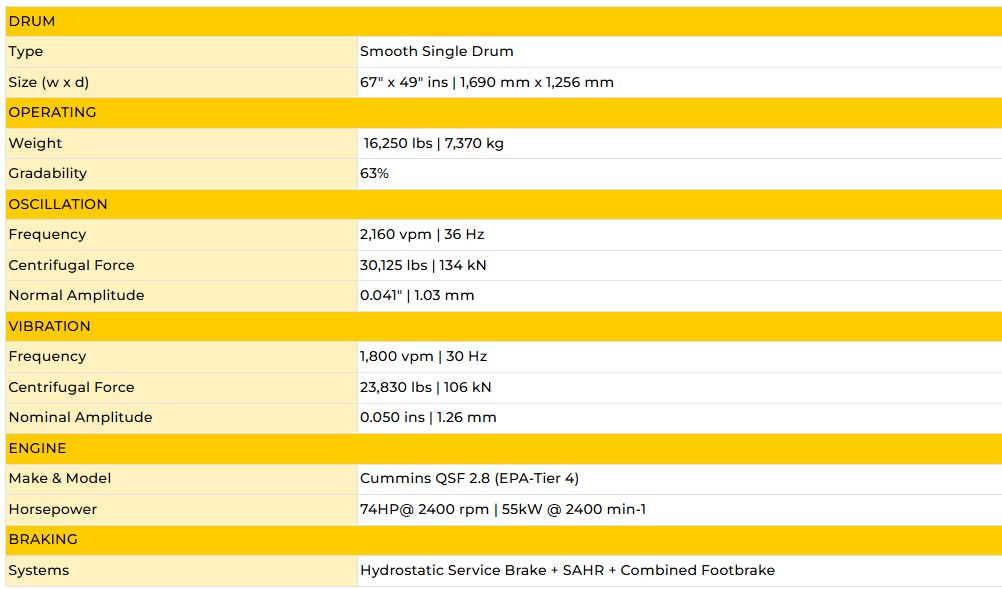Click the OPERATING section header

[52, 112]
